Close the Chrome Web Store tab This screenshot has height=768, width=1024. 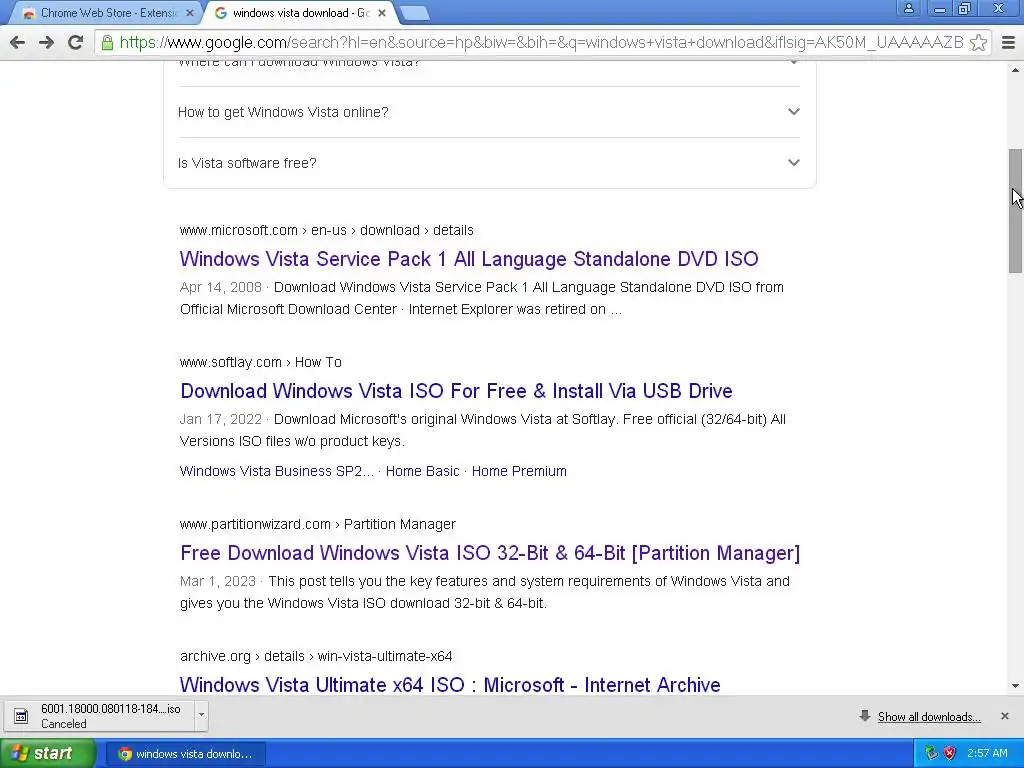pyautogui.click(x=189, y=13)
